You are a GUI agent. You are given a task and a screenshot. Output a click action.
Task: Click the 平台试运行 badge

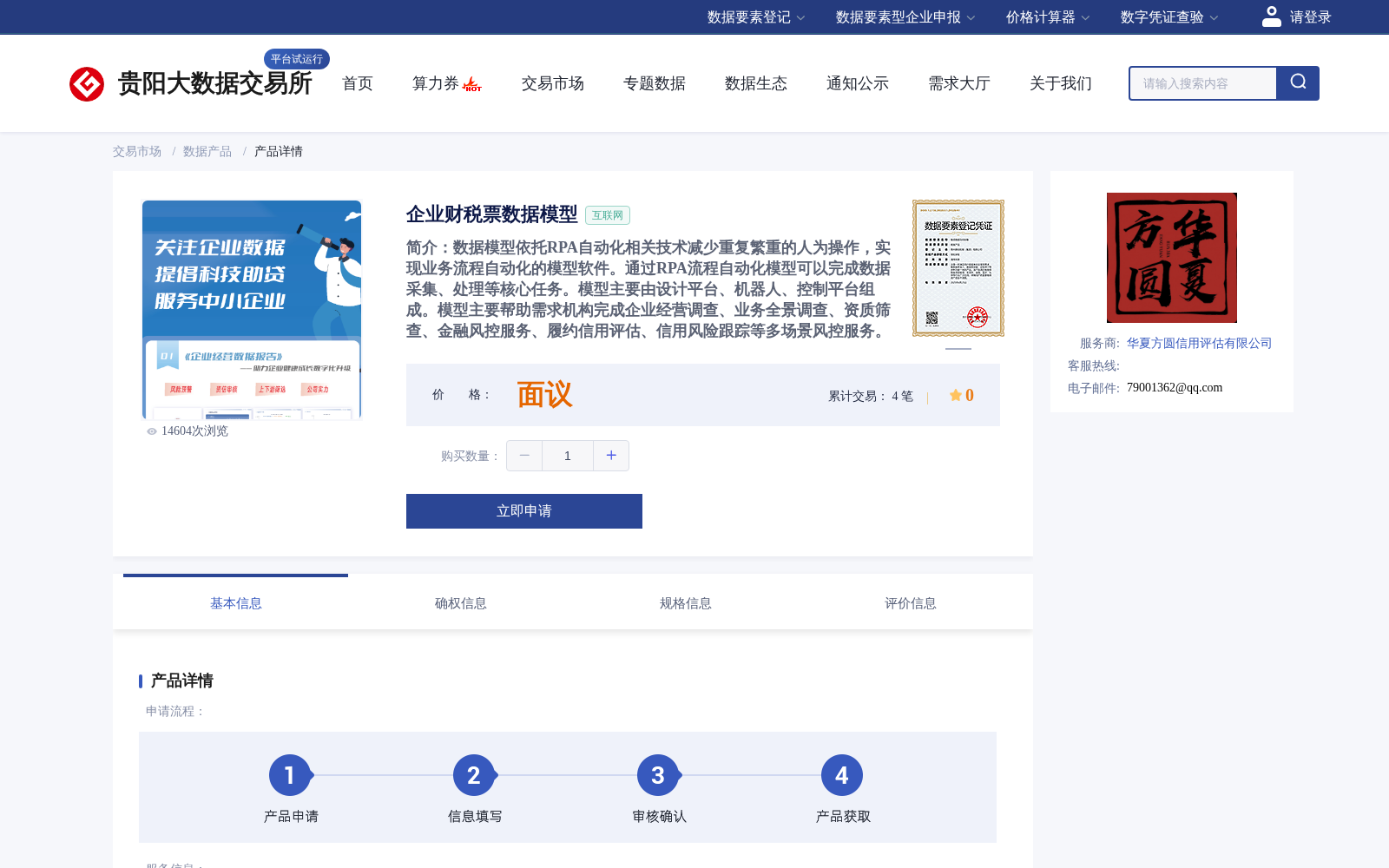[297, 59]
